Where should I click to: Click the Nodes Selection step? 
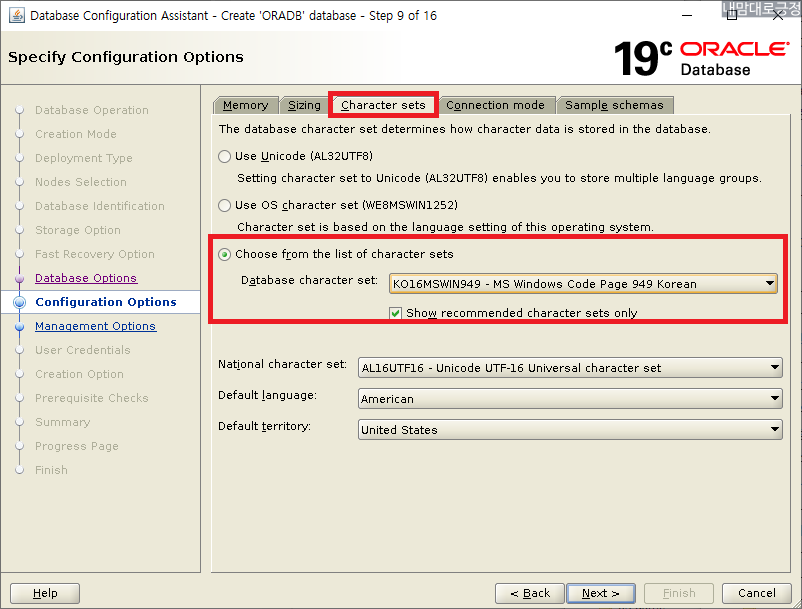pyautogui.click(x=81, y=182)
